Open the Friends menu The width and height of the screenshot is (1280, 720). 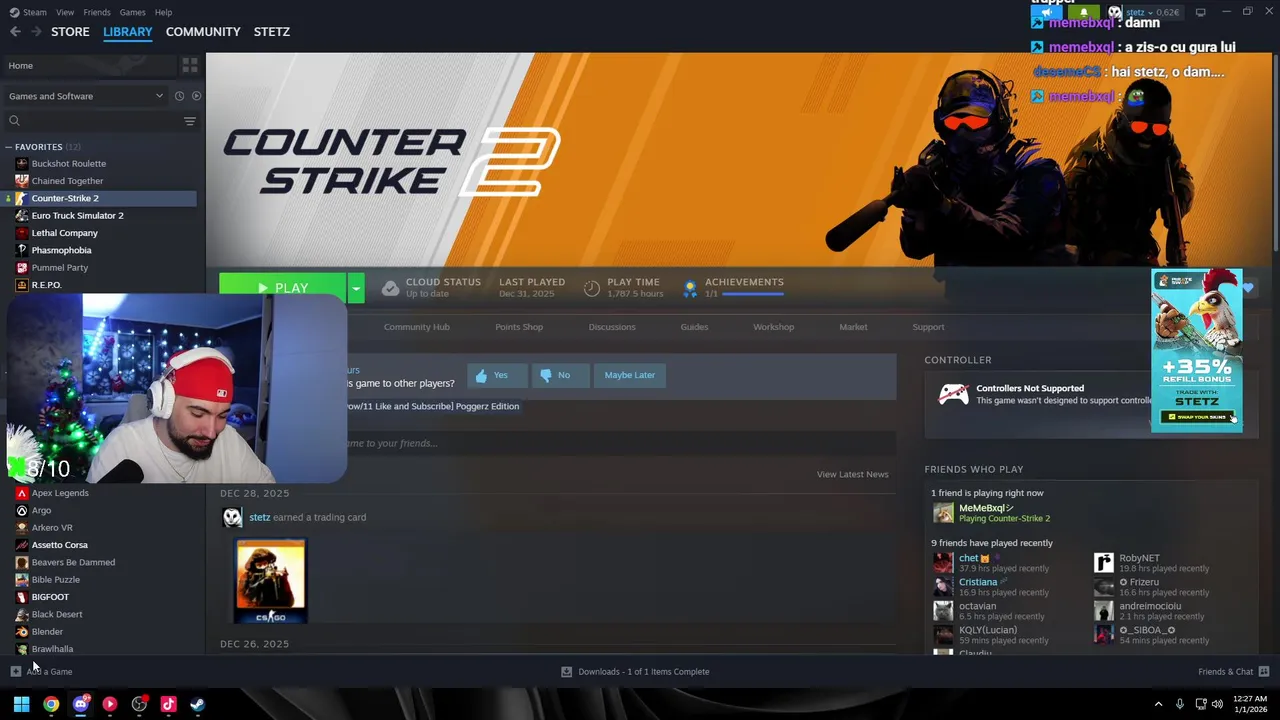[97, 12]
